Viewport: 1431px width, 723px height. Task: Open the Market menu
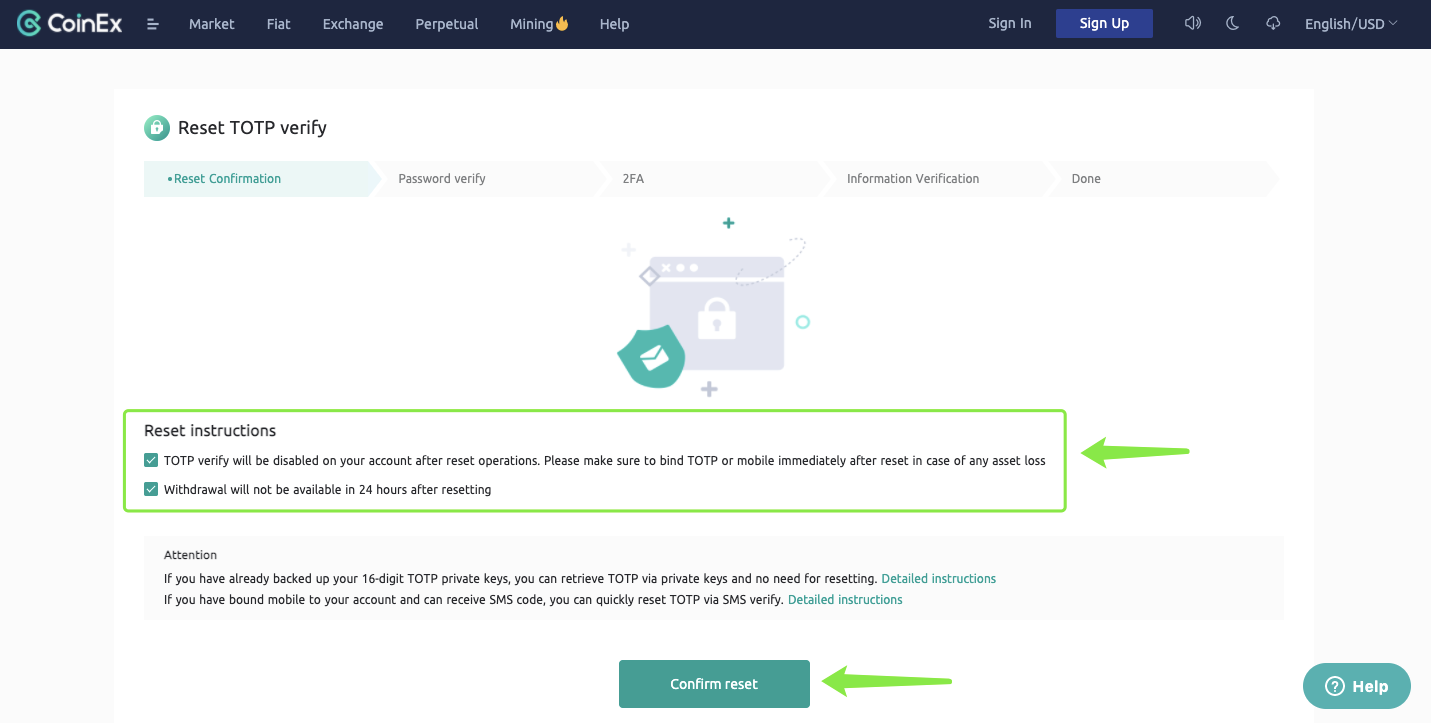pyautogui.click(x=212, y=24)
